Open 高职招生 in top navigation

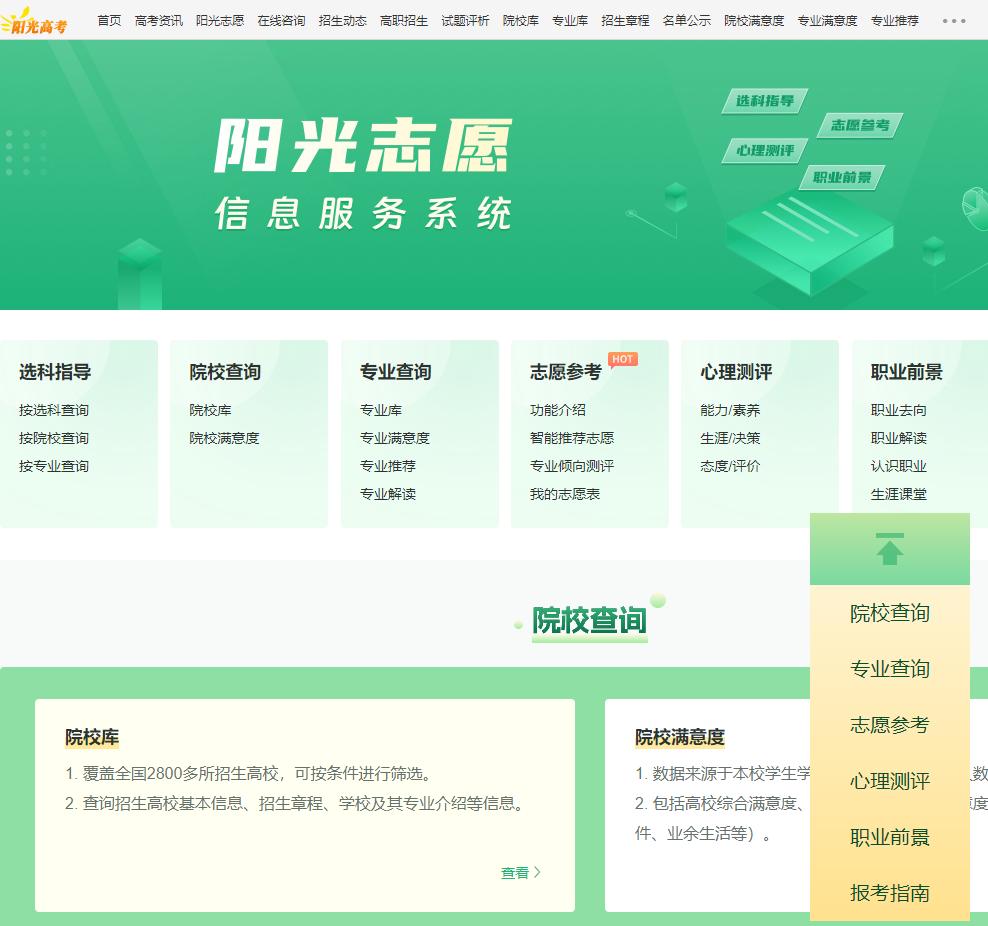coord(404,21)
